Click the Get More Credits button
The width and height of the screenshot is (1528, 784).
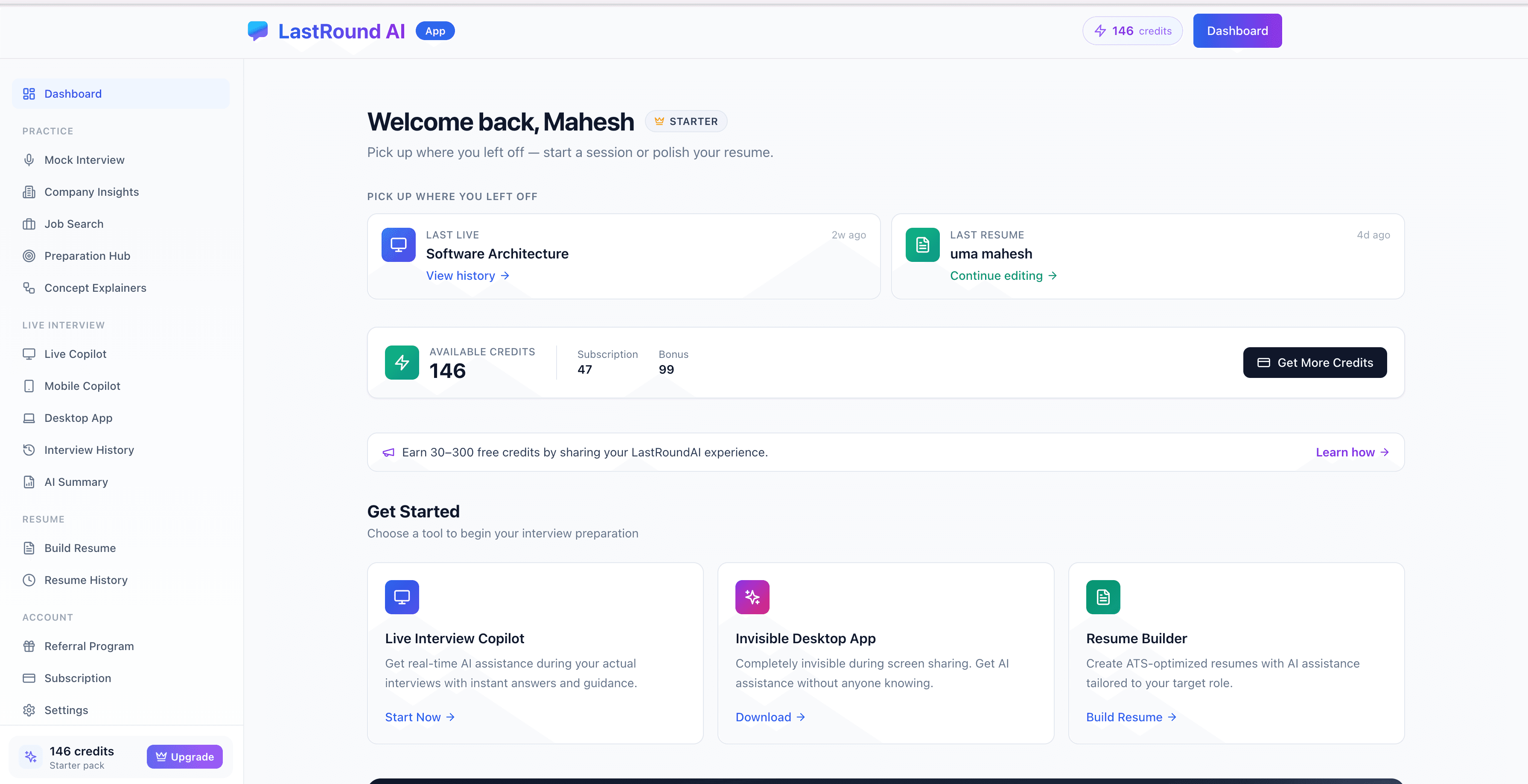click(x=1315, y=363)
